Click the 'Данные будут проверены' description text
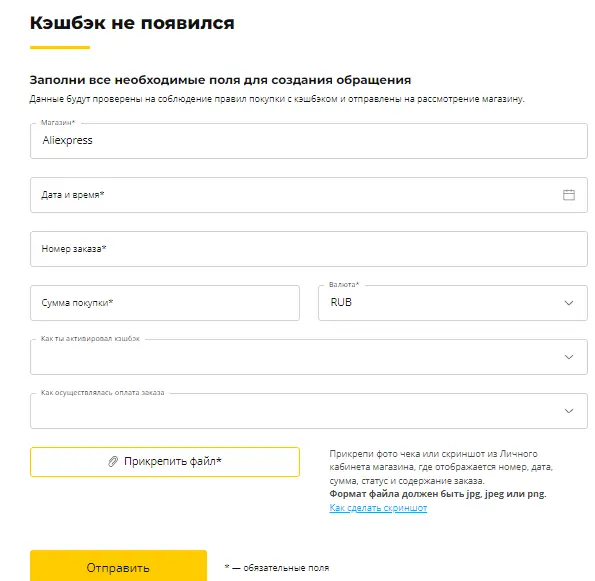595x581 pixels. tap(277, 99)
